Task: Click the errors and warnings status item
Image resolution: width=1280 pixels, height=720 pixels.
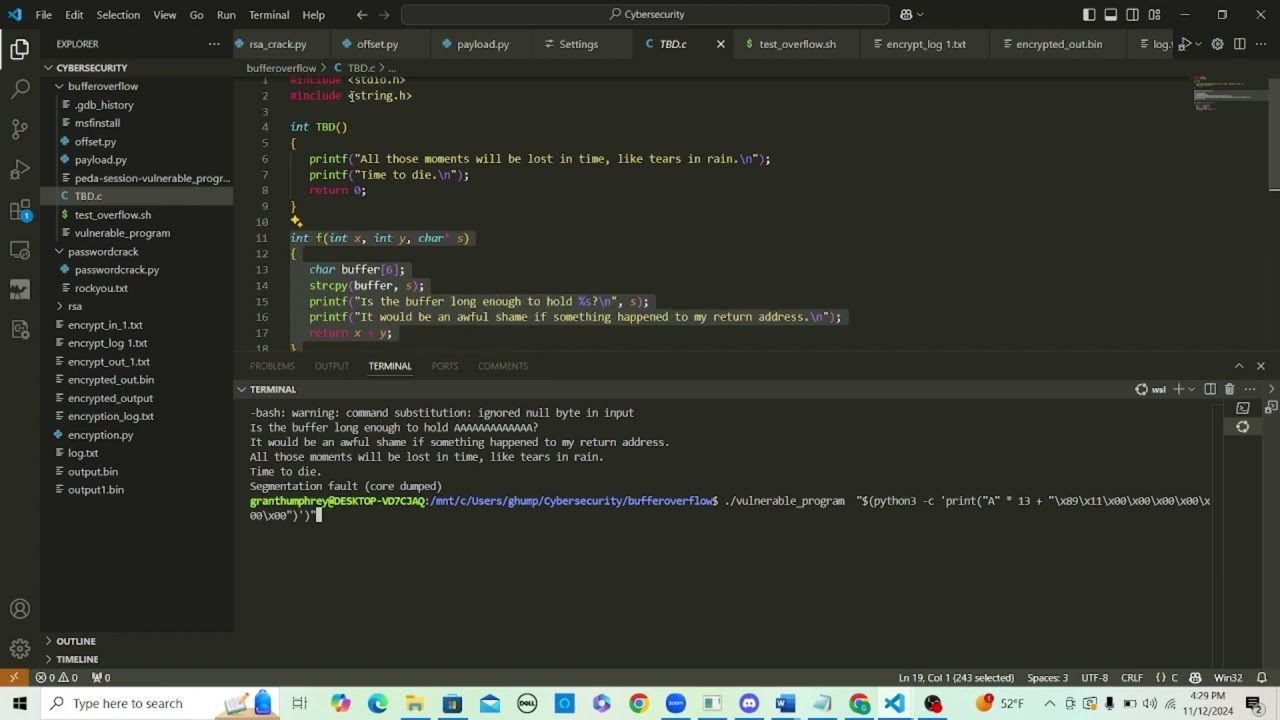Action: pos(58,677)
